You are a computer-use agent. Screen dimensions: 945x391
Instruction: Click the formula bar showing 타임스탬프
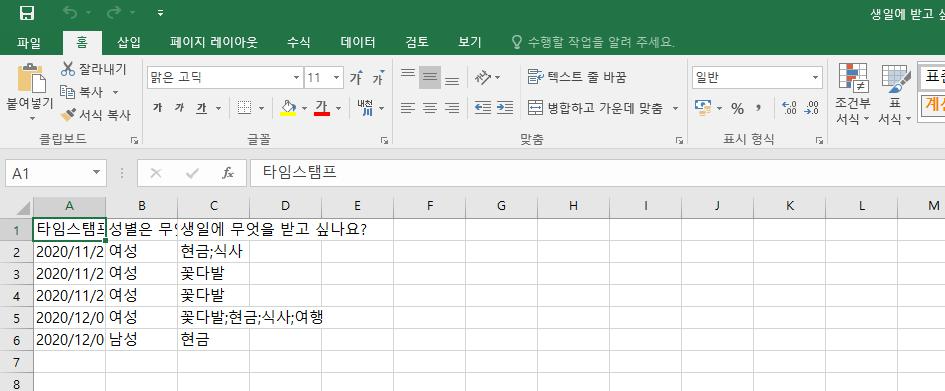coord(597,174)
